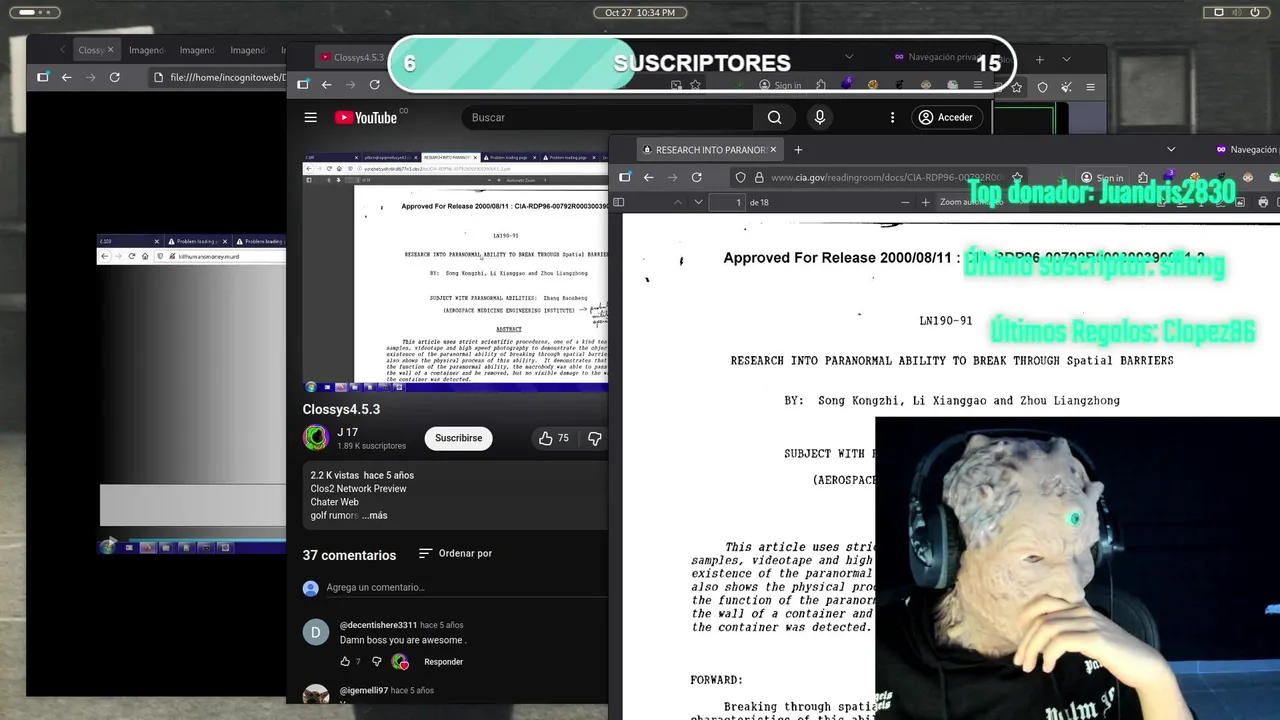Image resolution: width=1280 pixels, height=720 pixels.
Task: Print the PDF with printer icon
Action: tap(1263, 202)
